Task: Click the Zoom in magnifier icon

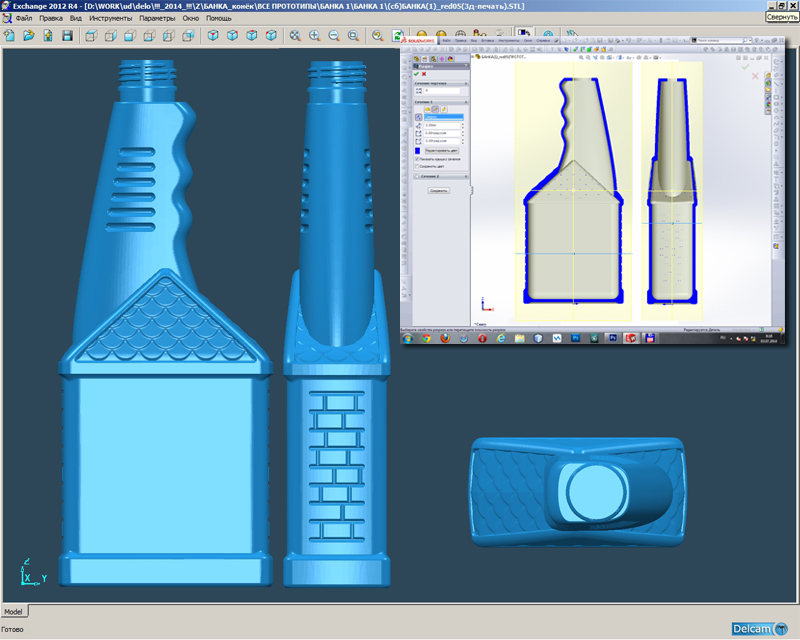Action: tap(314, 35)
